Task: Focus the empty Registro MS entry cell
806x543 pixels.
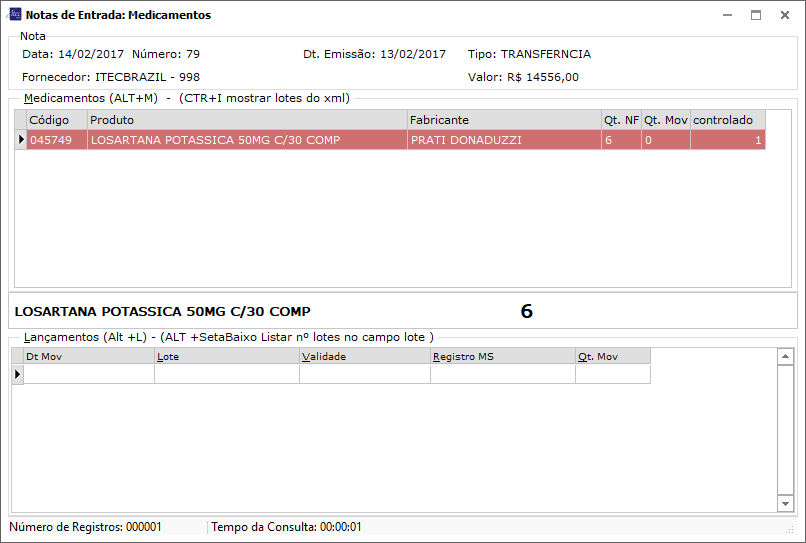Action: pyautogui.click(x=503, y=374)
